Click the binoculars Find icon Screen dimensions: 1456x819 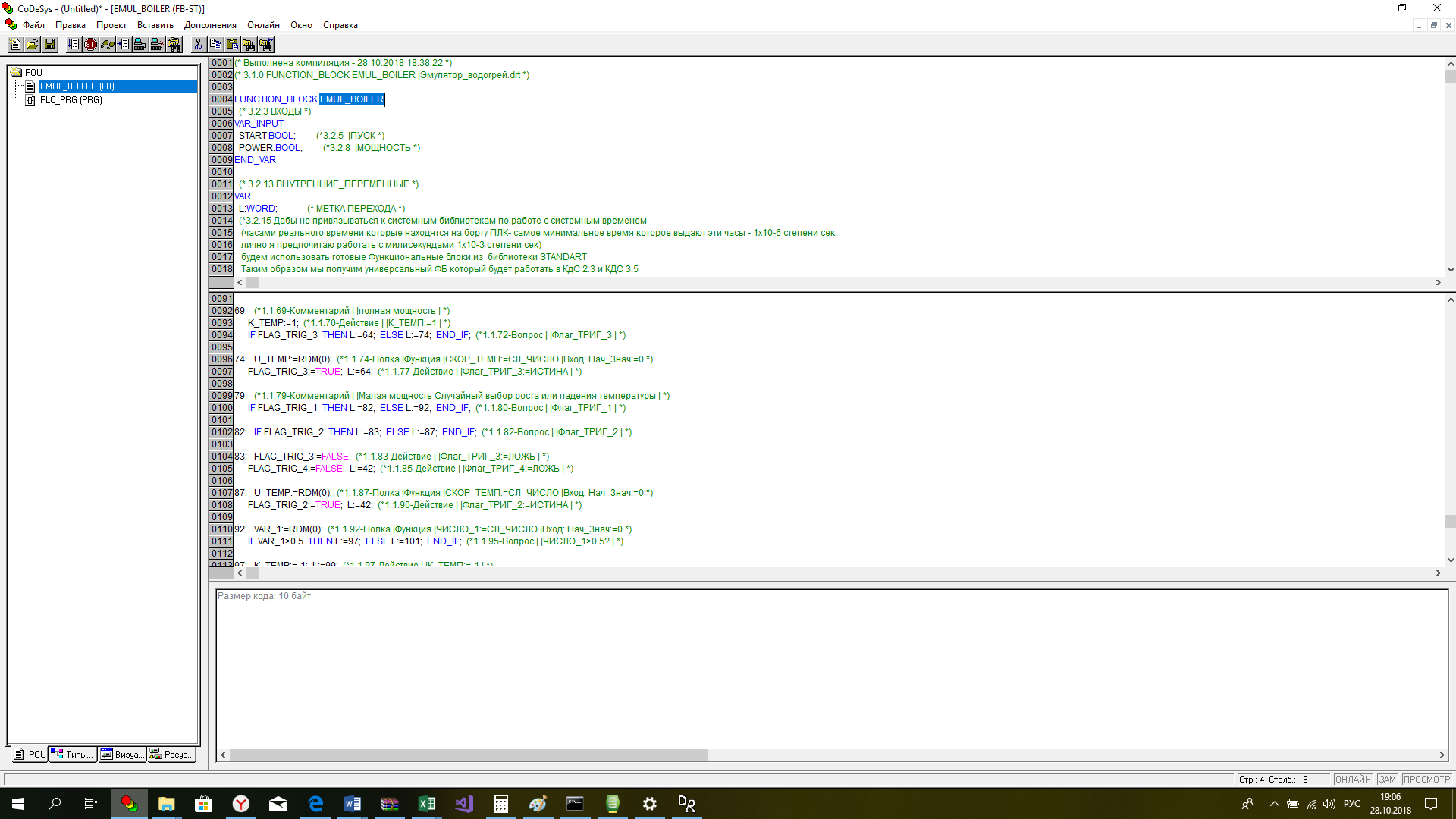point(249,45)
